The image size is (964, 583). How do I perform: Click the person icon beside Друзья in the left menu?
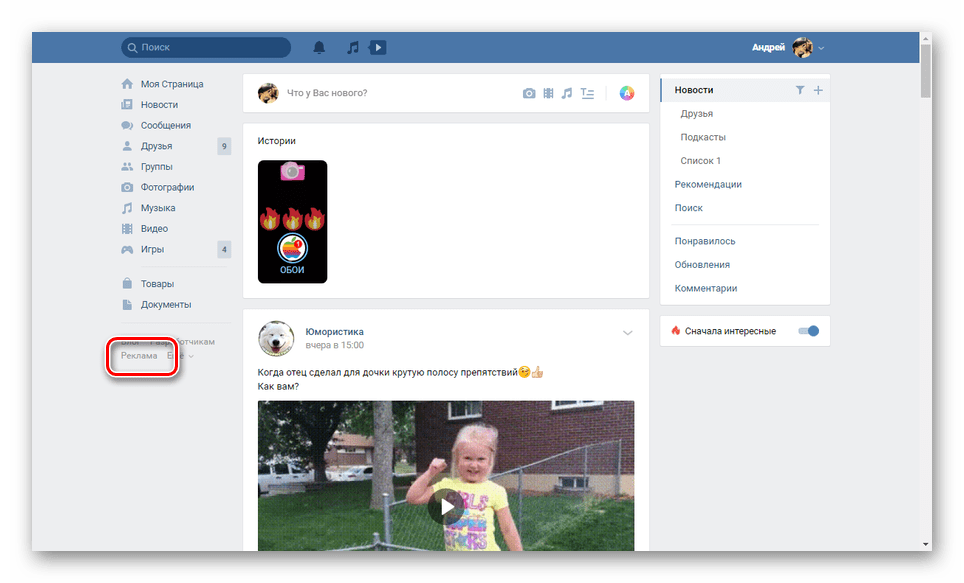127,146
